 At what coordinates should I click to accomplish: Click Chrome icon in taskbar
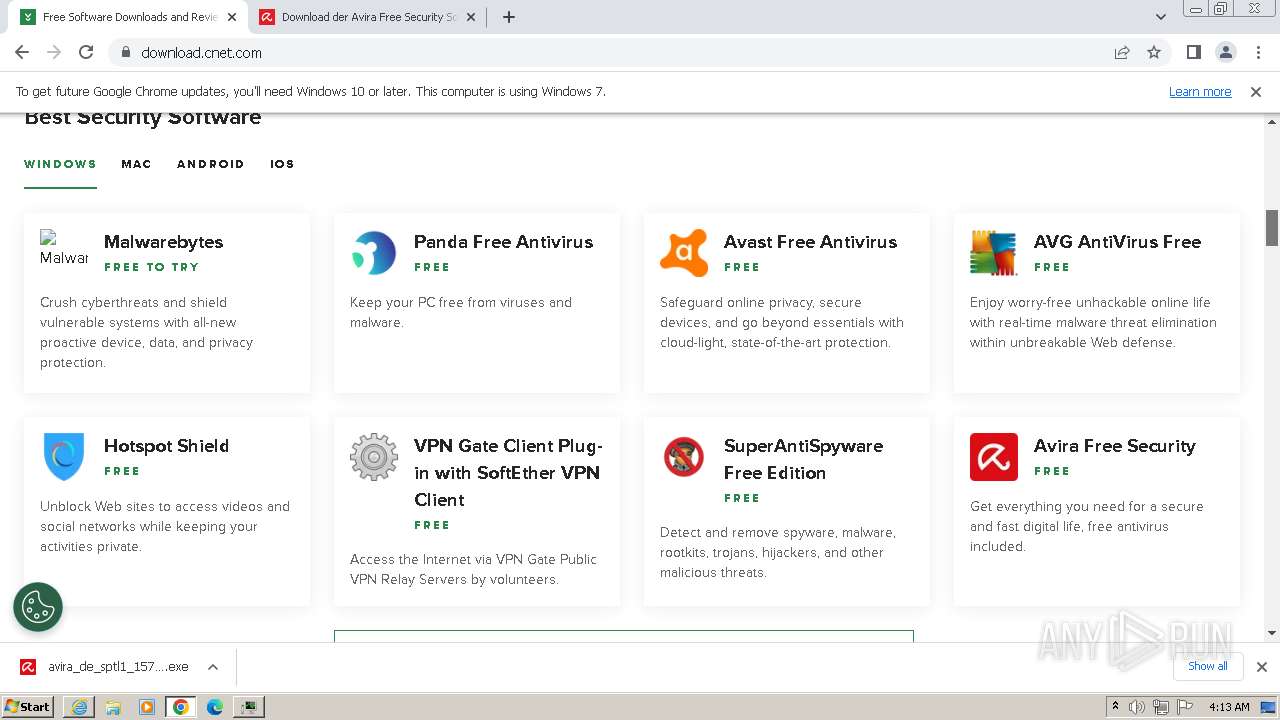tap(181, 707)
